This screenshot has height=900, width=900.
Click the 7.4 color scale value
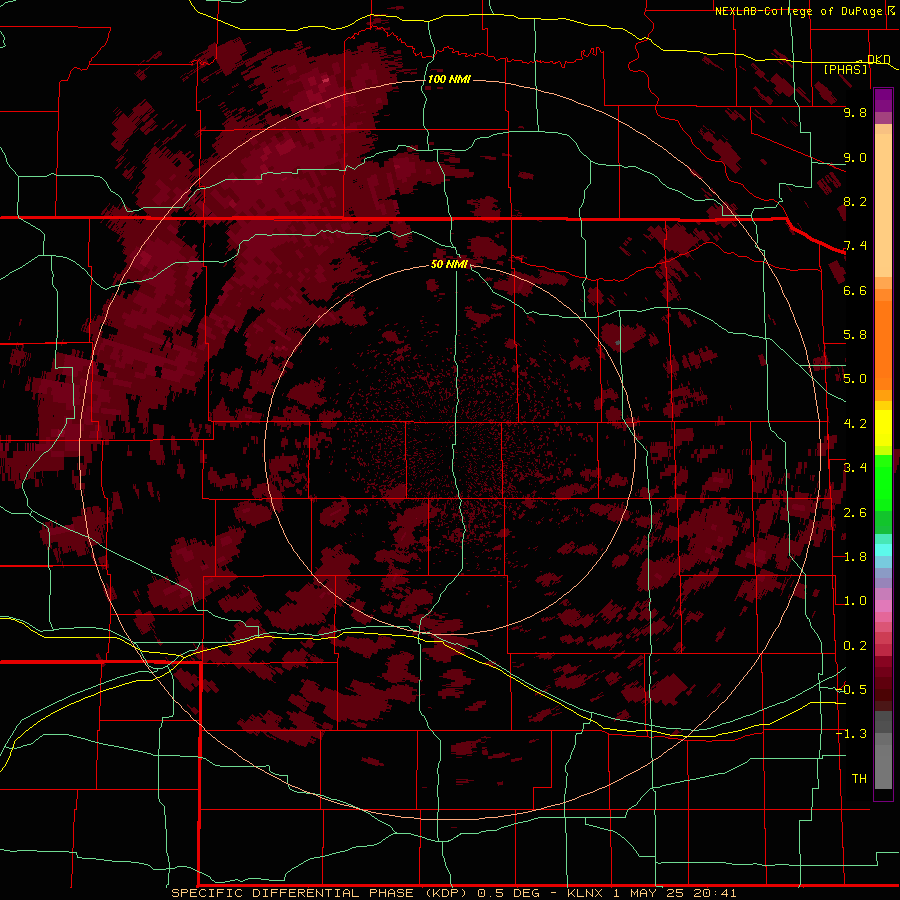855,246
